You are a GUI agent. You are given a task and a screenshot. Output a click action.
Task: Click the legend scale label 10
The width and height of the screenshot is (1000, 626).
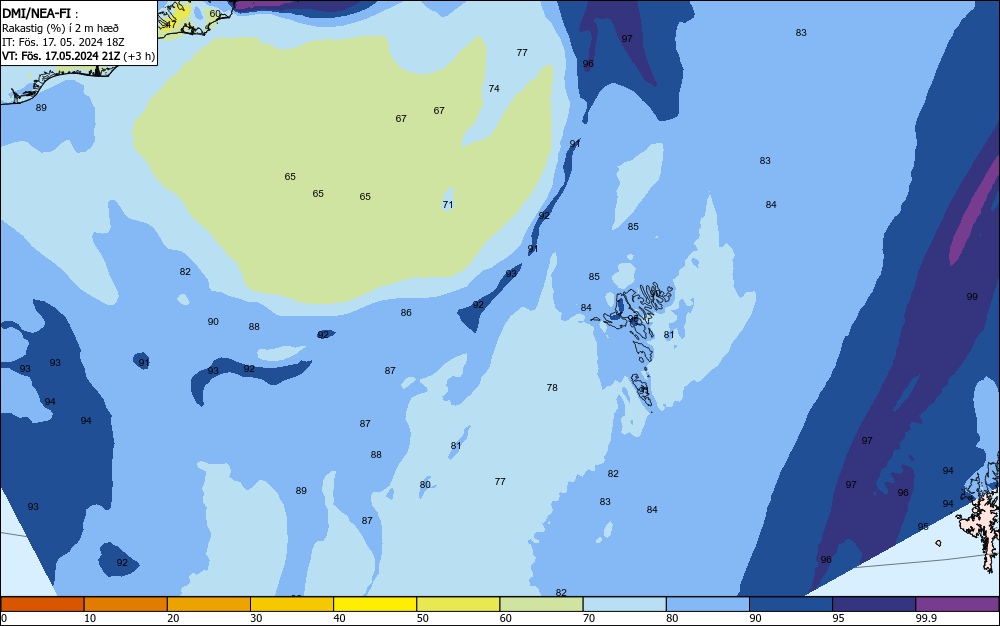(x=90, y=618)
